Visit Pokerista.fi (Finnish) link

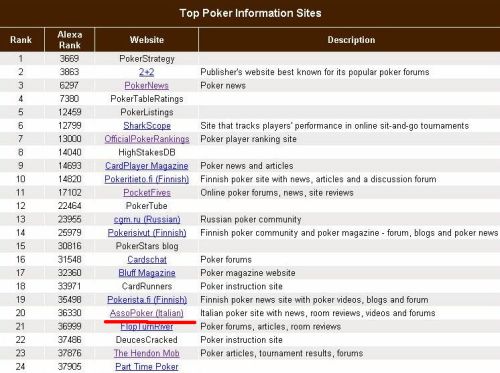click(x=147, y=300)
